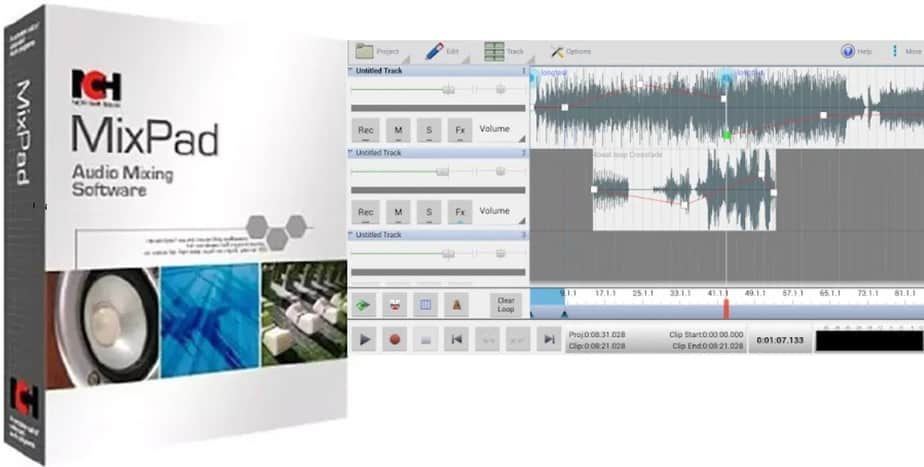This screenshot has width=924, height=467.
Task: Click the pan slider on track 3
Action: (x=501, y=254)
